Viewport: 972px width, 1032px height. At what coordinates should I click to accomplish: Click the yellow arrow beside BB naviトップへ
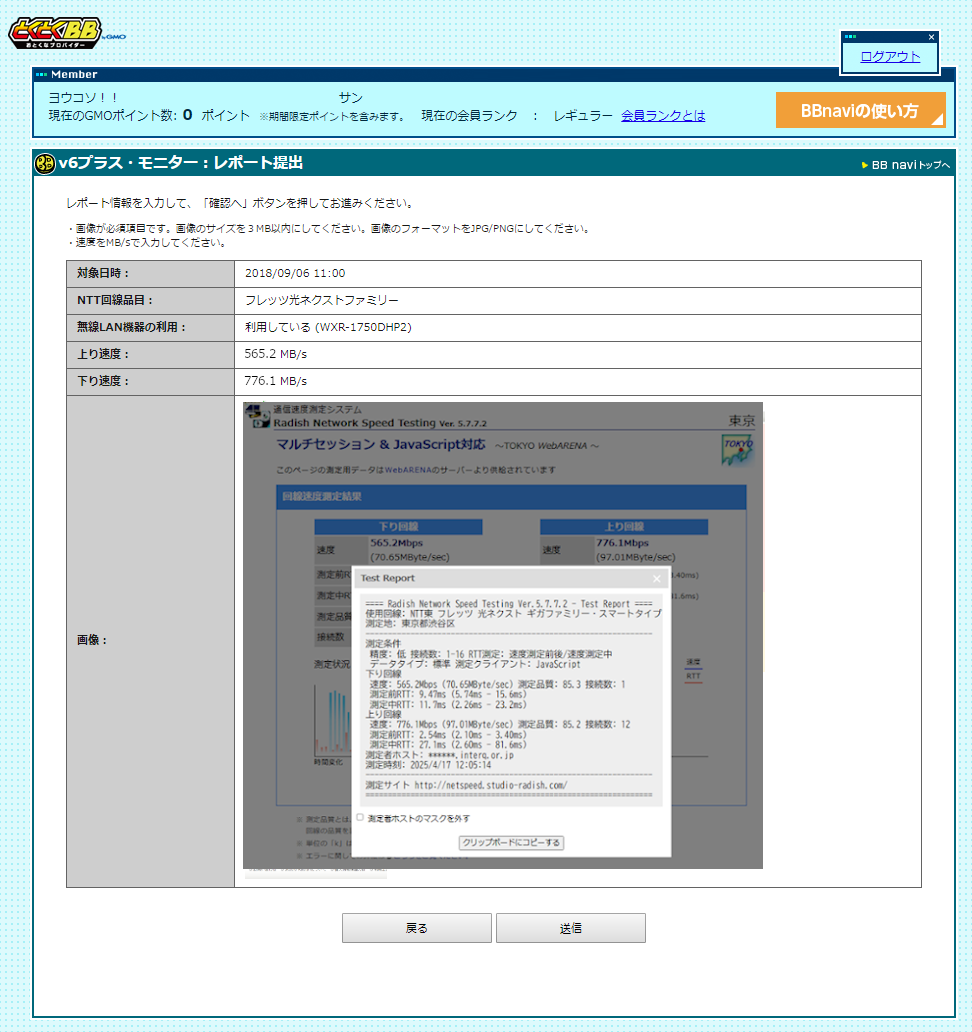865,165
